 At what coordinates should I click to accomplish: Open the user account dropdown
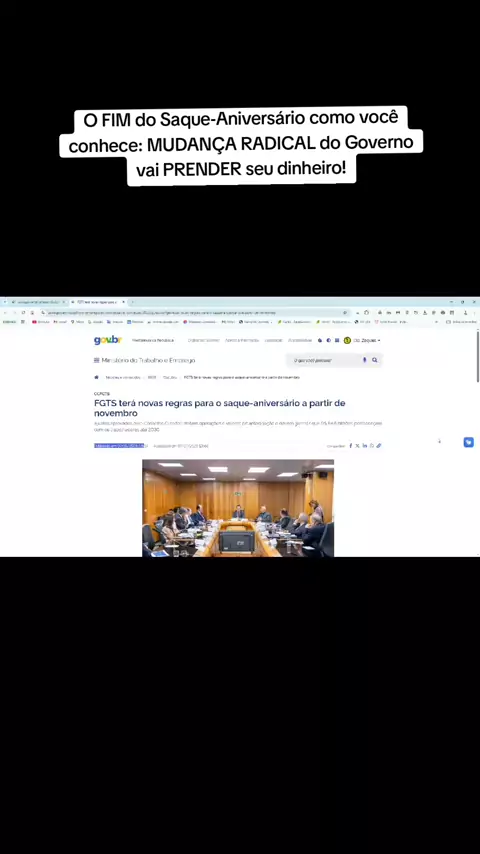click(x=366, y=340)
